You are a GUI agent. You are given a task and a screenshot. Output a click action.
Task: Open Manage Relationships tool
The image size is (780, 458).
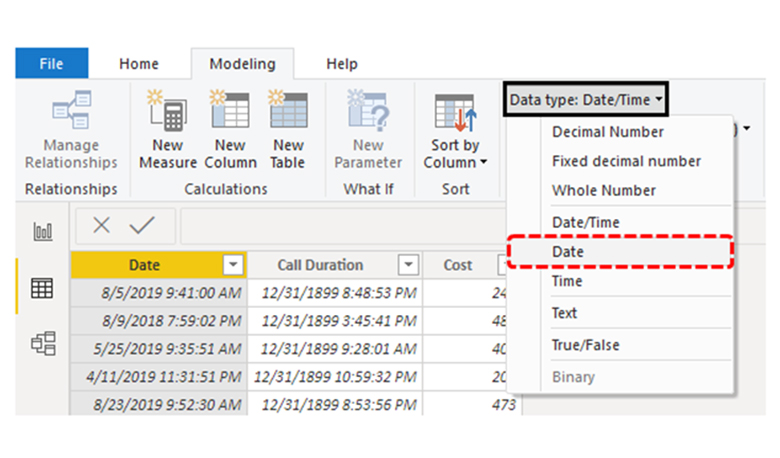pyautogui.click(x=71, y=129)
